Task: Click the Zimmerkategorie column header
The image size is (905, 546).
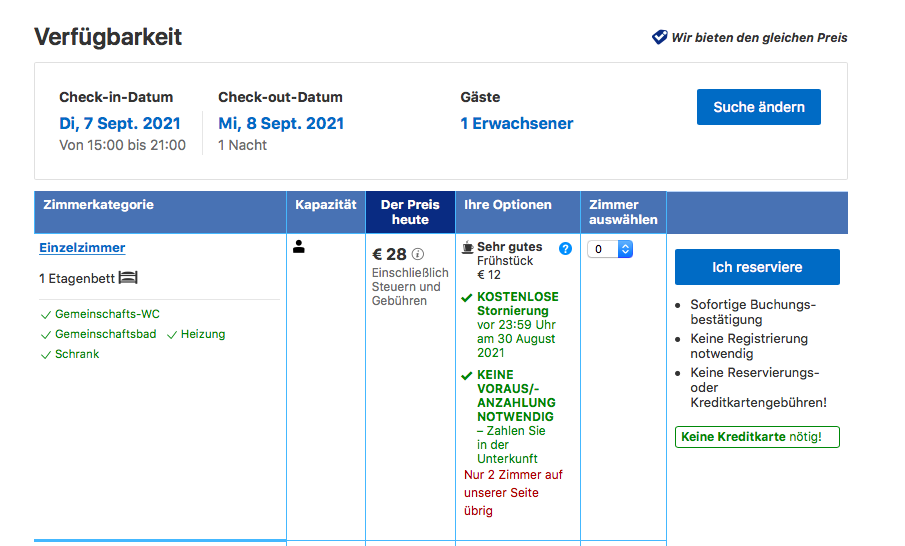Action: (99, 205)
